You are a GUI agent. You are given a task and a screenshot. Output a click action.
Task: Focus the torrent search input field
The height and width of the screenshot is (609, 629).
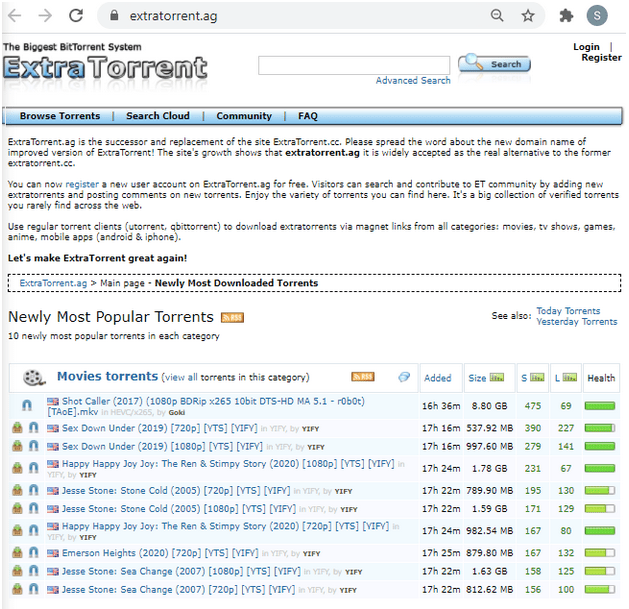tap(354, 65)
